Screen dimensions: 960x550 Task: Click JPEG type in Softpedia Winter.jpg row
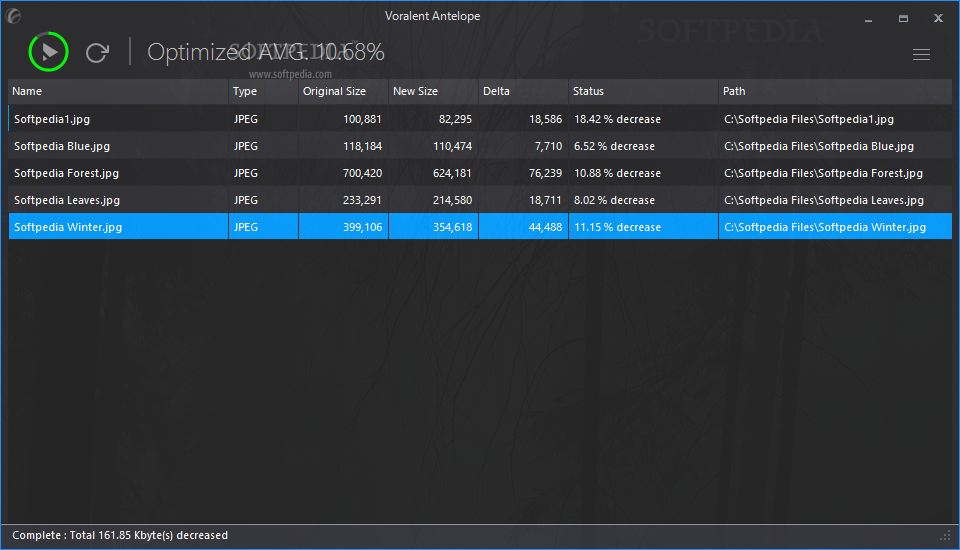[x=246, y=227]
